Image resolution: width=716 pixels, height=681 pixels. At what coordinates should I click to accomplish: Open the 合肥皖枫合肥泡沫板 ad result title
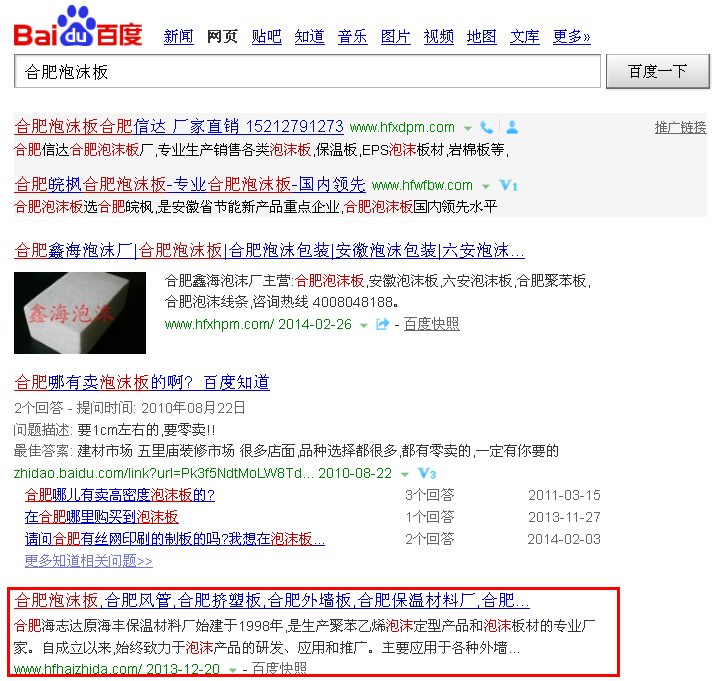click(190, 185)
